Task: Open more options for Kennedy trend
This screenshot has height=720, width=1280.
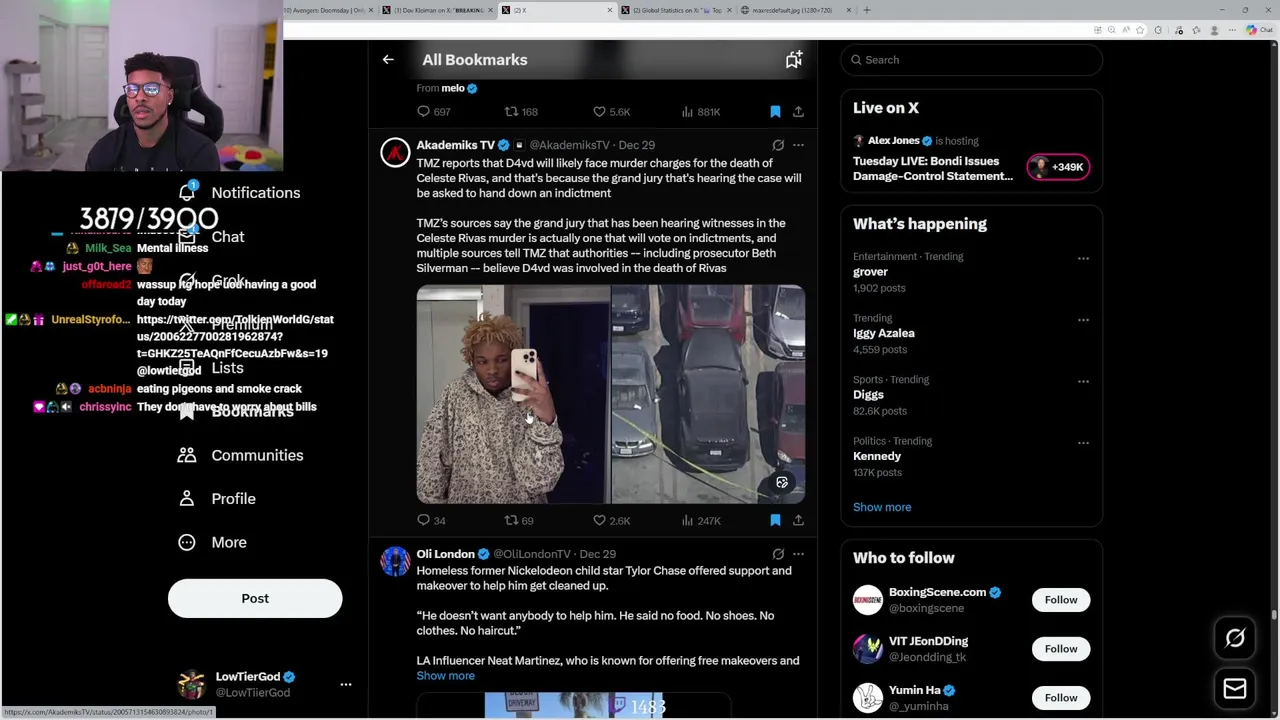Action: pyautogui.click(x=1083, y=442)
